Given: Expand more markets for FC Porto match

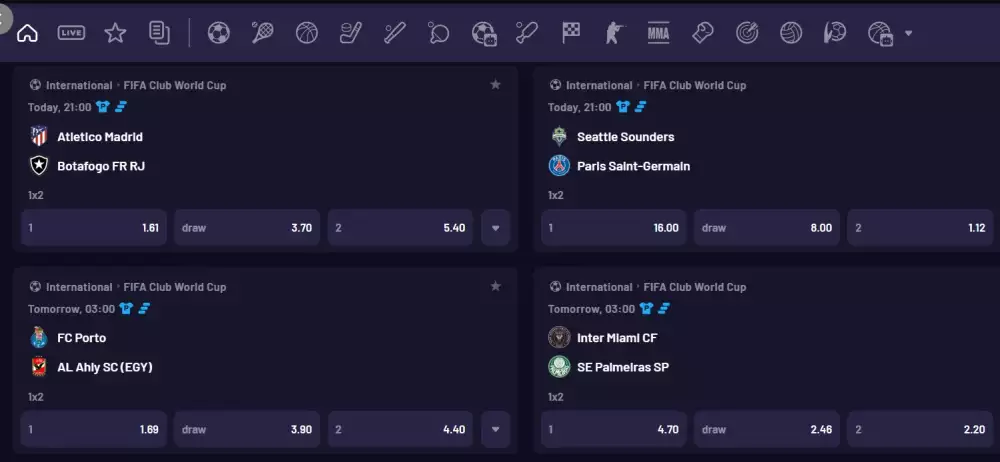Looking at the screenshot, I should tap(496, 429).
